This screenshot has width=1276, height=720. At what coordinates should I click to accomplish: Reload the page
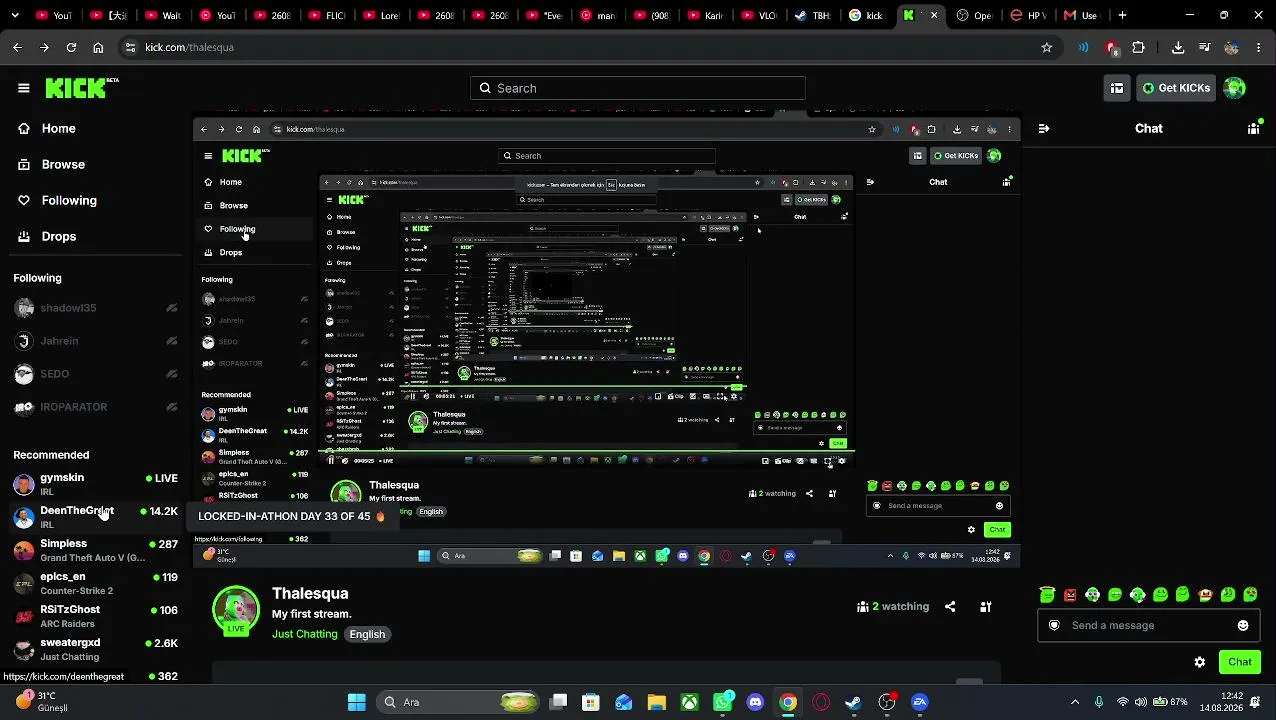point(71,47)
